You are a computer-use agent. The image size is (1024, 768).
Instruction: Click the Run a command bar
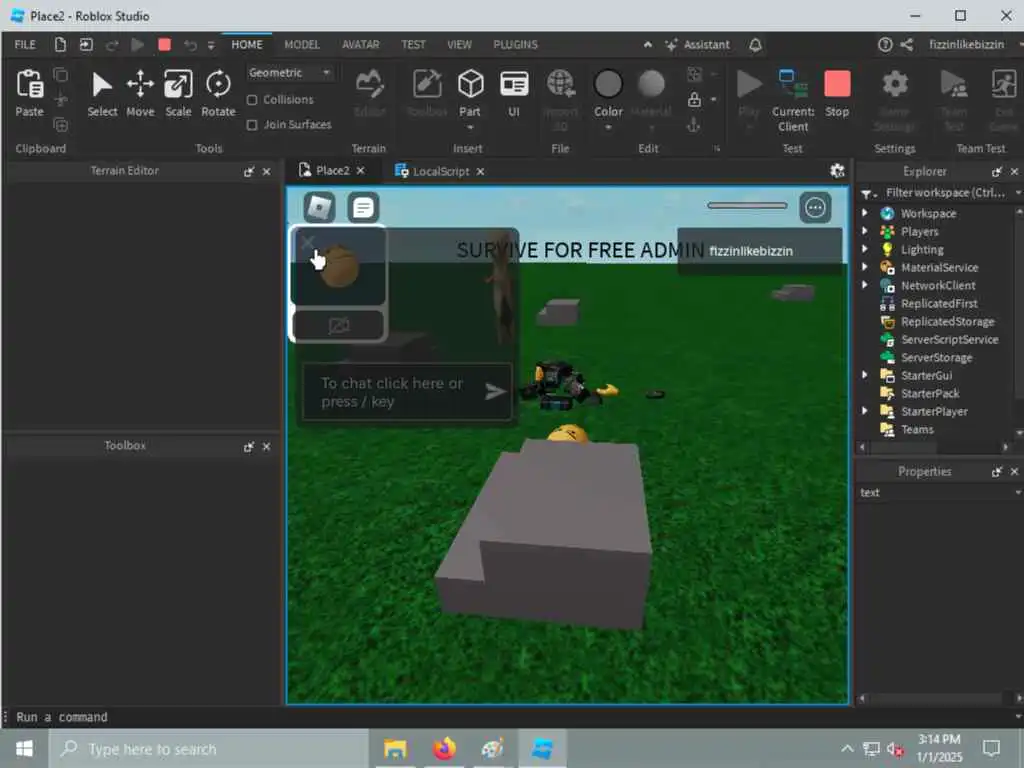click(509, 716)
